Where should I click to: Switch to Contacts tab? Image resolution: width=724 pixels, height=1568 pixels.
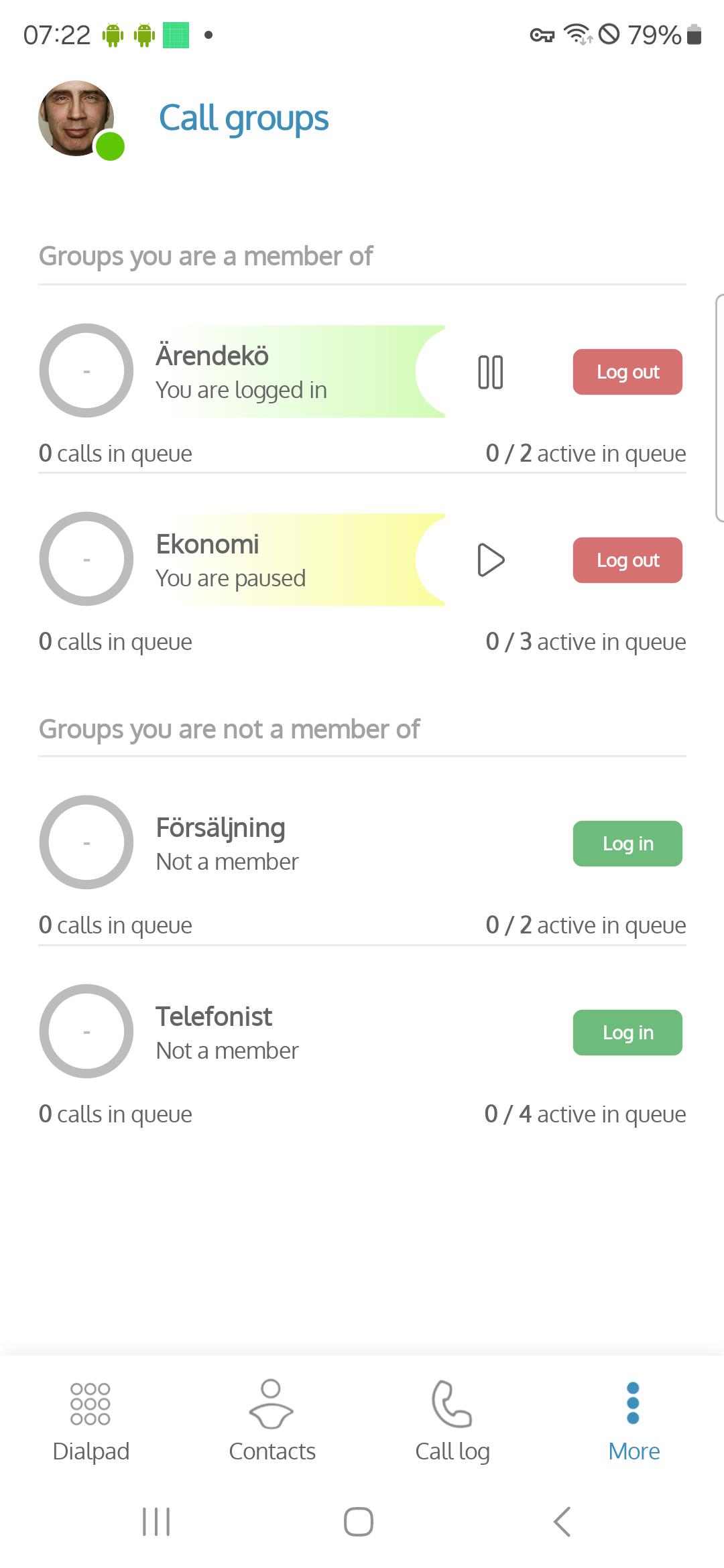point(271,1421)
